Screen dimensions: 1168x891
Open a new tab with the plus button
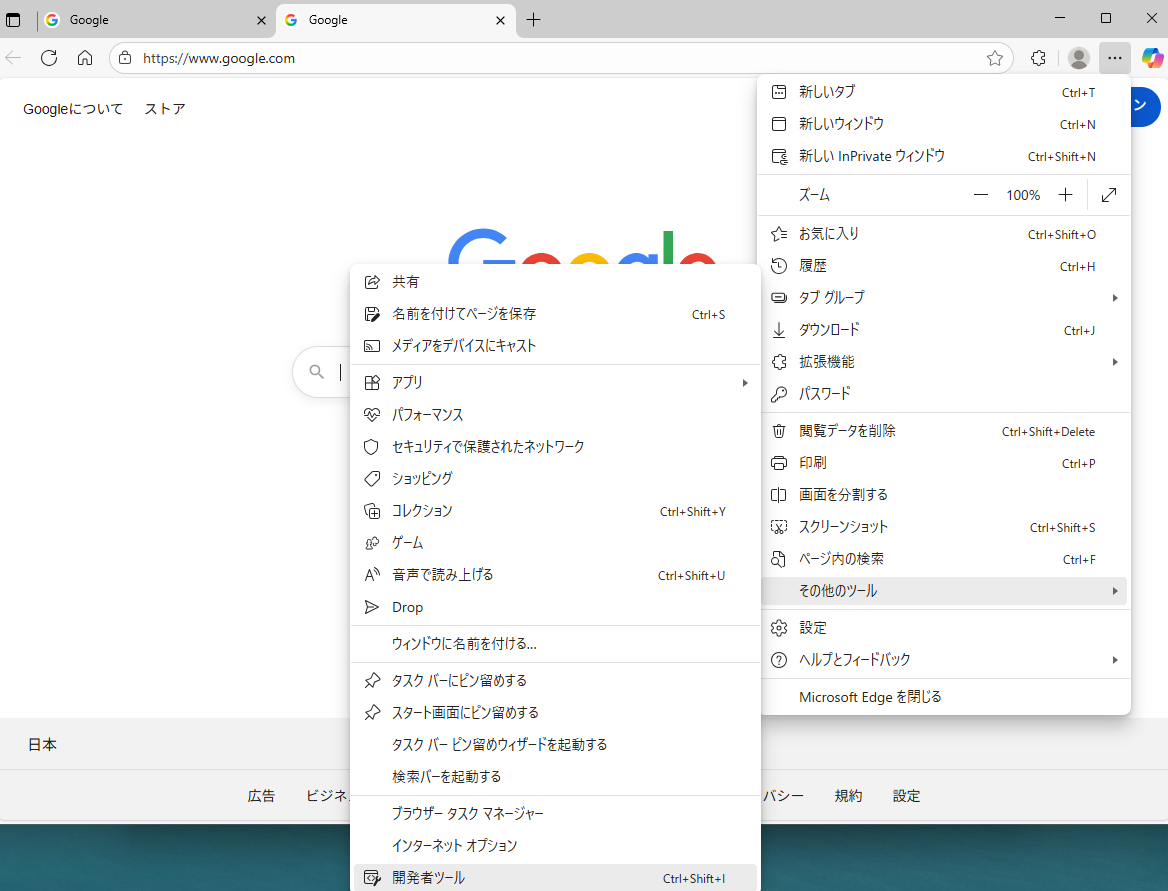(x=533, y=20)
